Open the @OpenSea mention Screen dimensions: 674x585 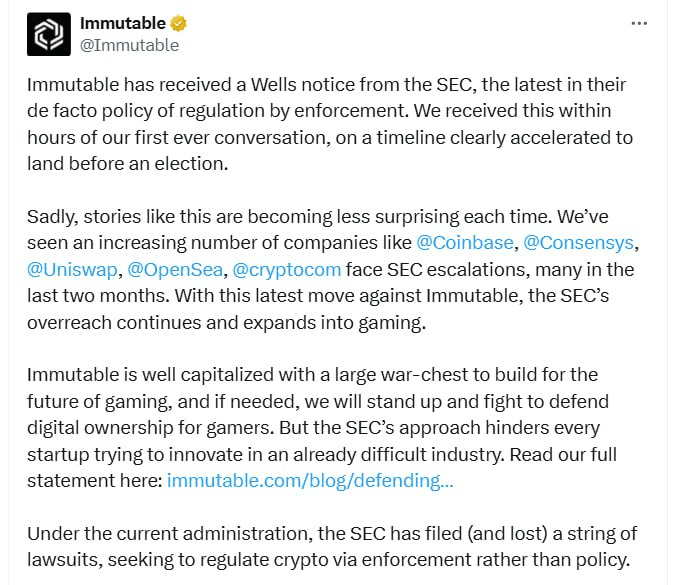coord(175,270)
